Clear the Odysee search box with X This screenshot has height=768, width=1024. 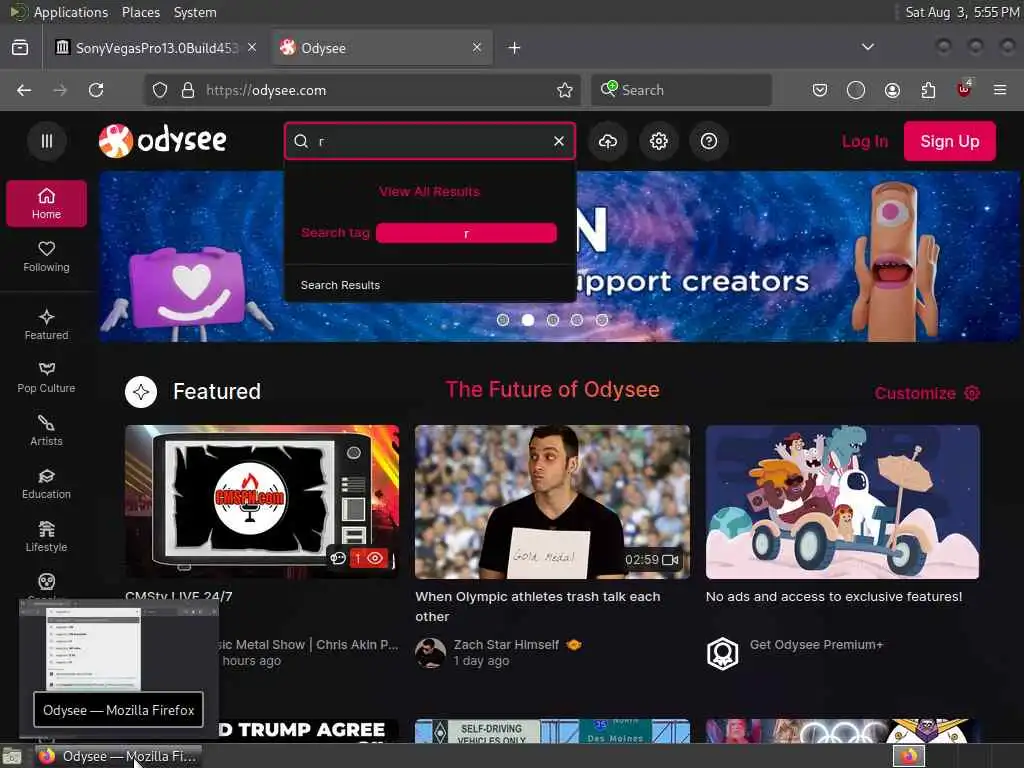(x=559, y=141)
